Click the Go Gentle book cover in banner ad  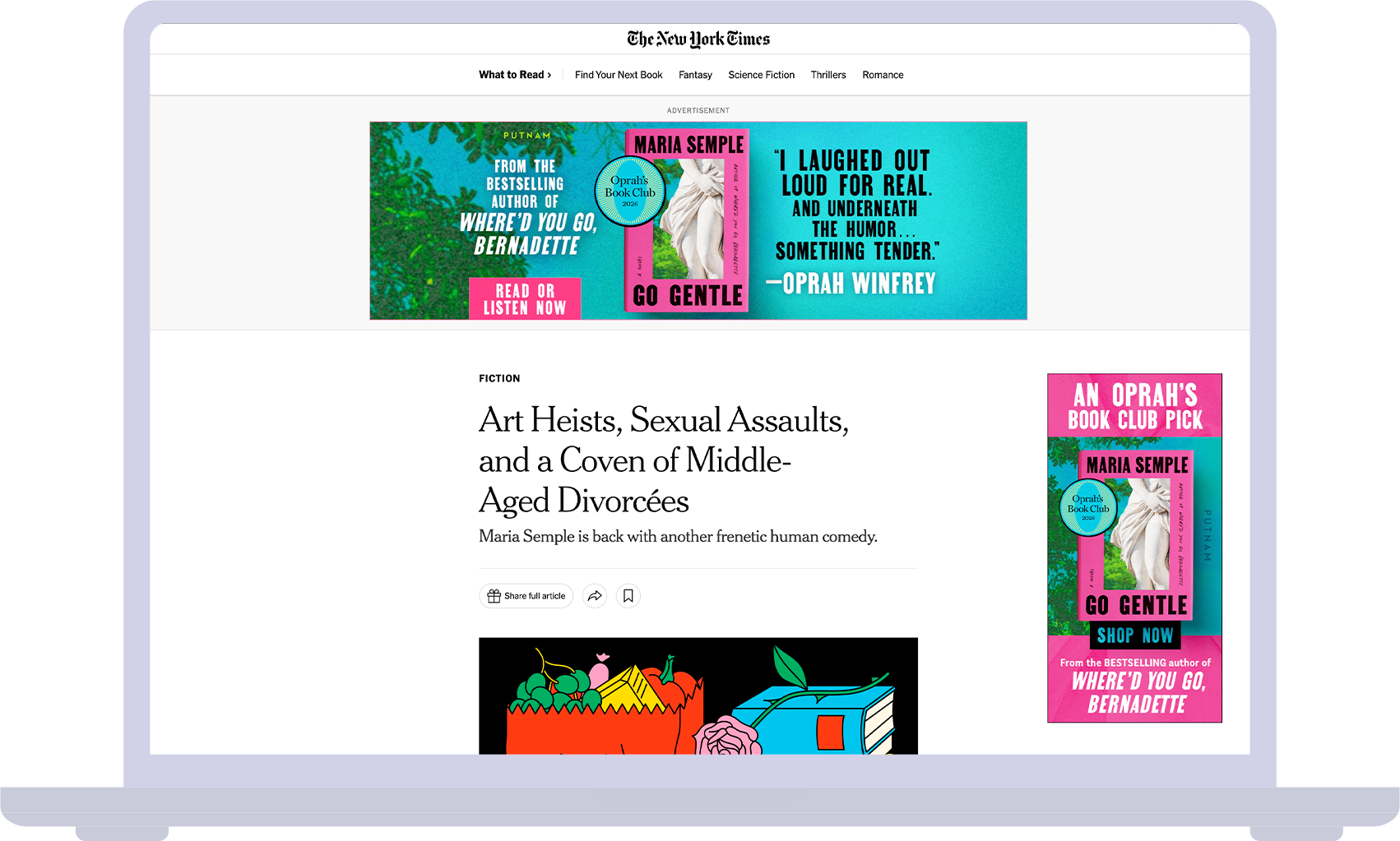tap(688, 220)
